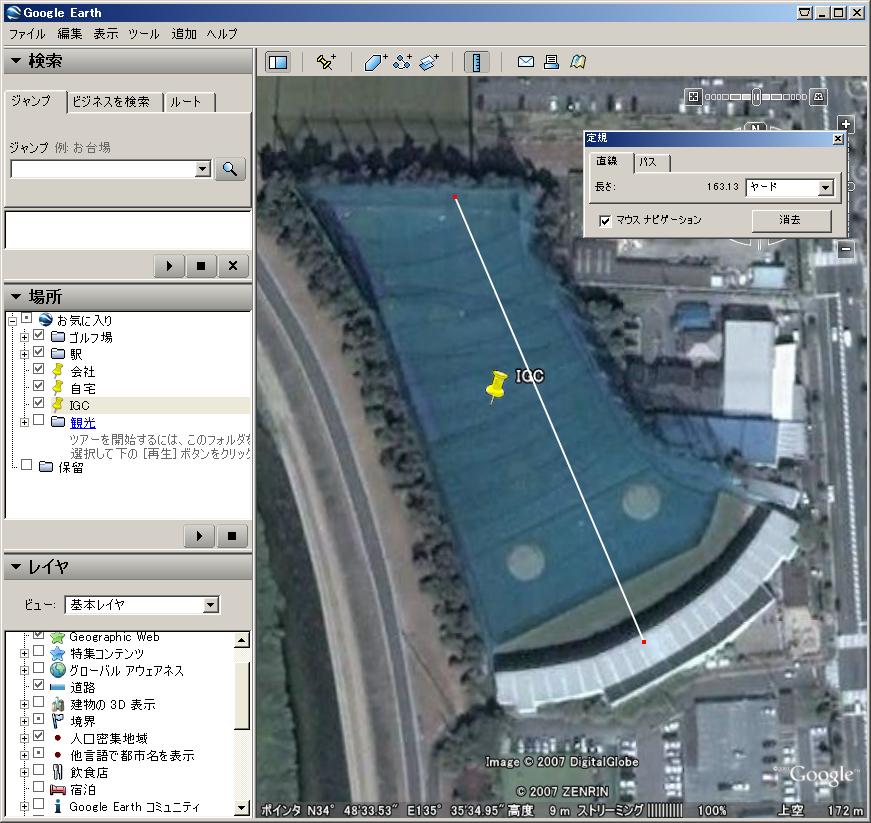
Task: Expand the 駅 folder
Action: point(24,354)
